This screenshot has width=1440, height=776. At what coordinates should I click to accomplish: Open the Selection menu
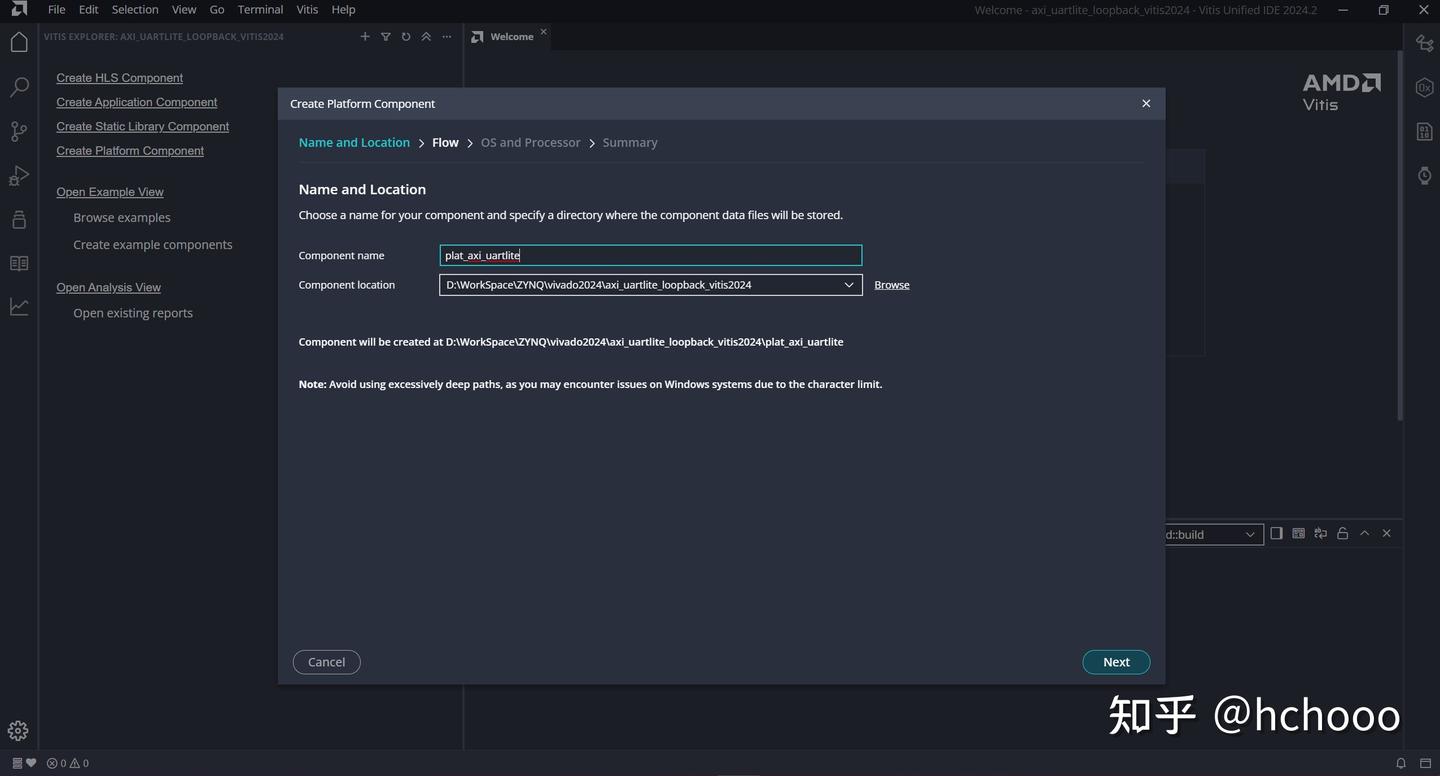click(x=135, y=9)
